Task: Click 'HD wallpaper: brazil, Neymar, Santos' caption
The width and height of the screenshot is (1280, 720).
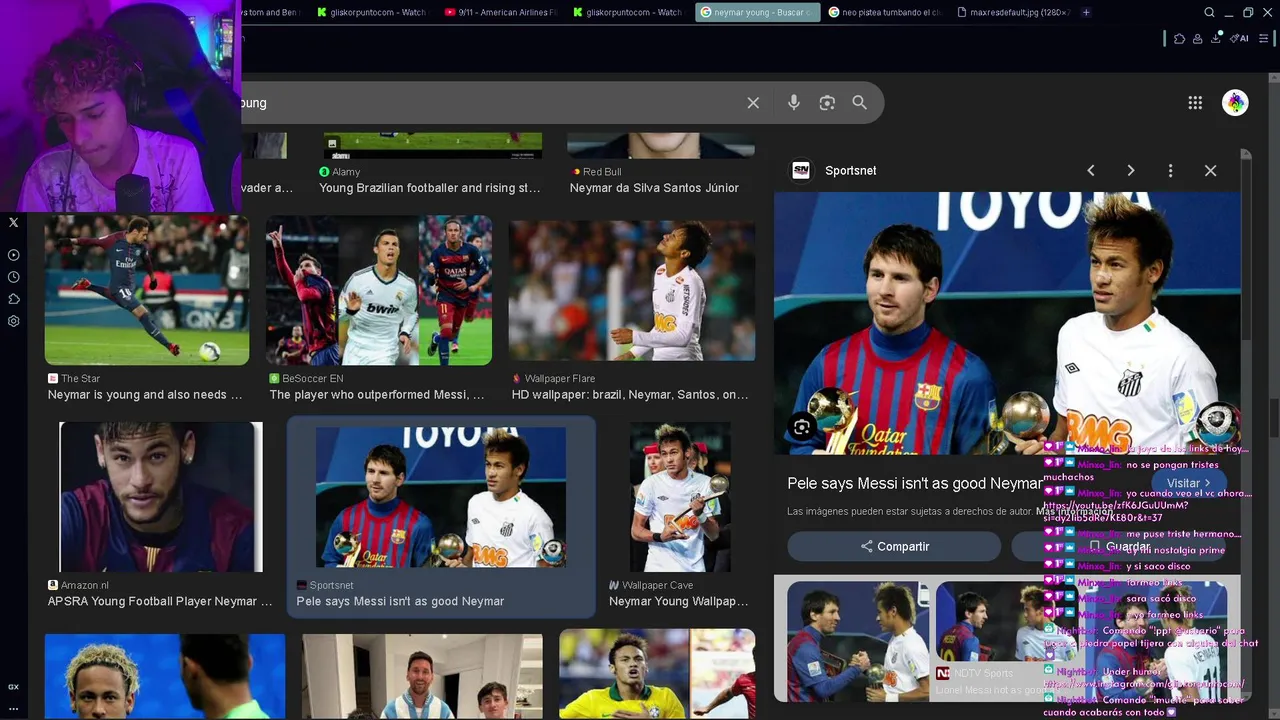Action: (630, 395)
